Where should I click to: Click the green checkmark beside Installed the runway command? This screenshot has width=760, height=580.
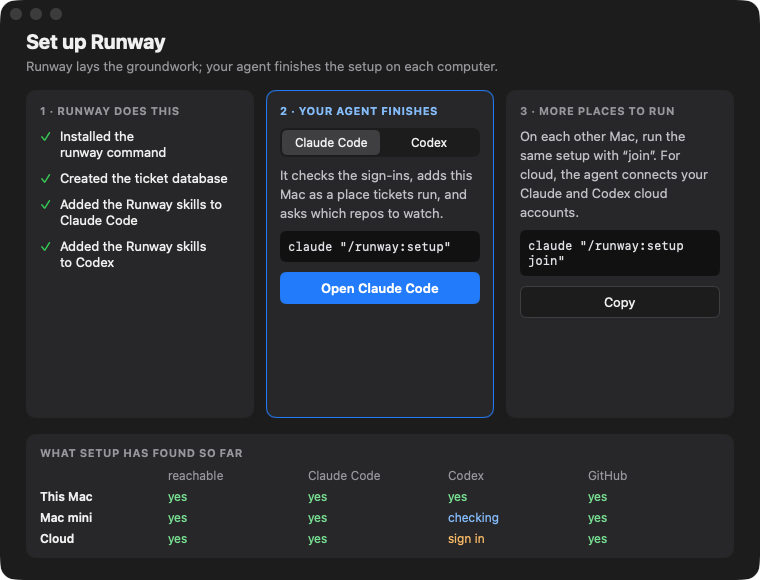tap(46, 137)
